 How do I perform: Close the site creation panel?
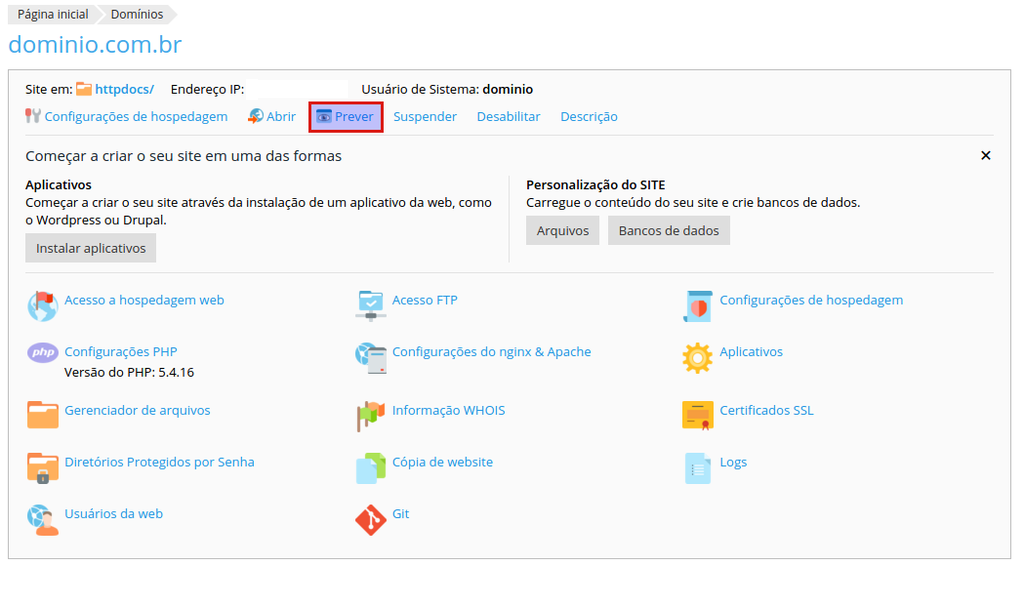click(985, 156)
